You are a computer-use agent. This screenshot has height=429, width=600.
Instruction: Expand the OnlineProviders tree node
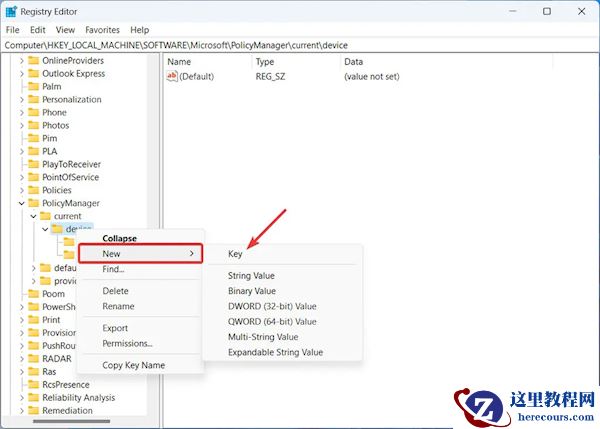click(22, 60)
